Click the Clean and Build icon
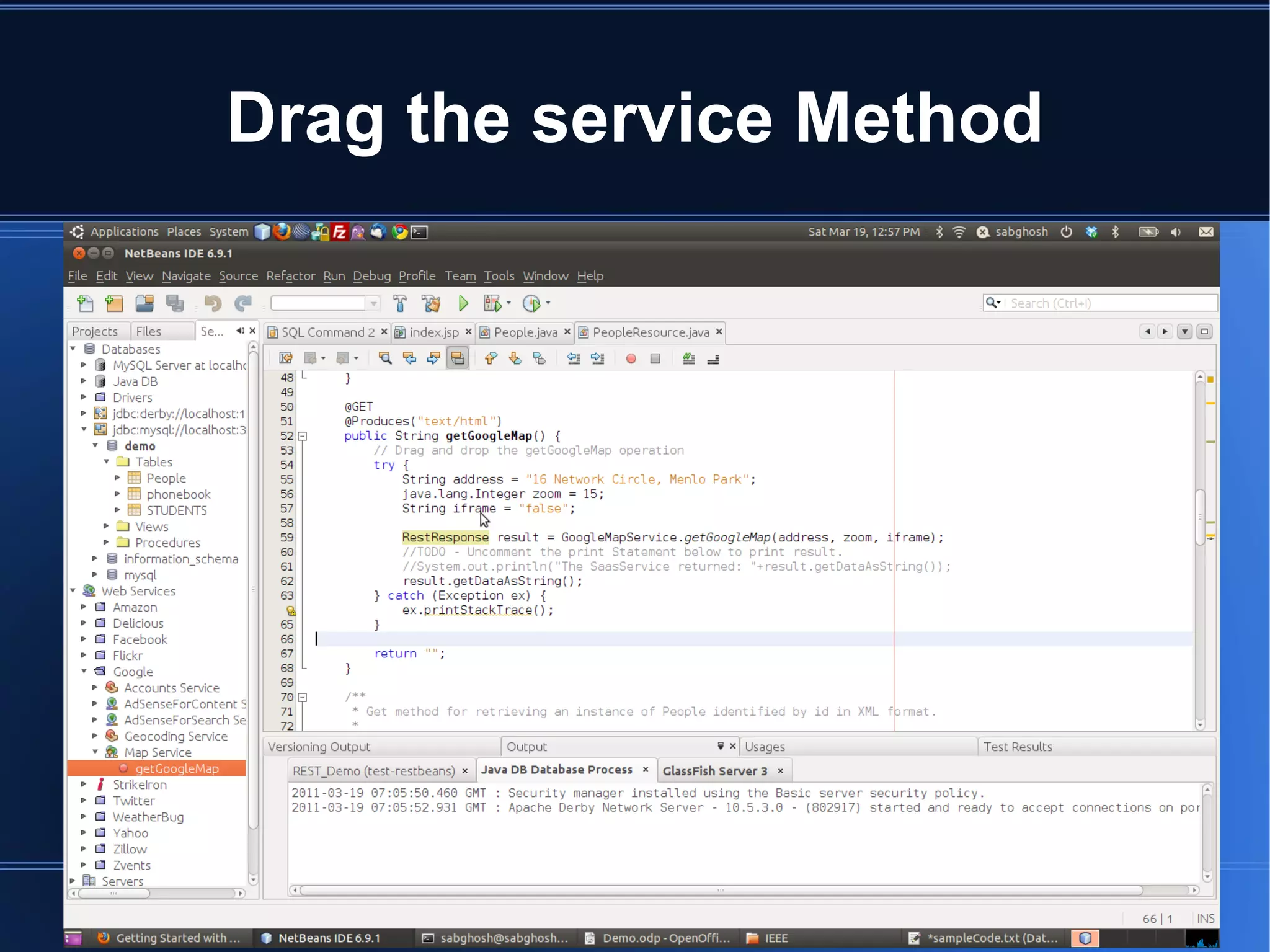The width and height of the screenshot is (1270, 952). point(431,303)
